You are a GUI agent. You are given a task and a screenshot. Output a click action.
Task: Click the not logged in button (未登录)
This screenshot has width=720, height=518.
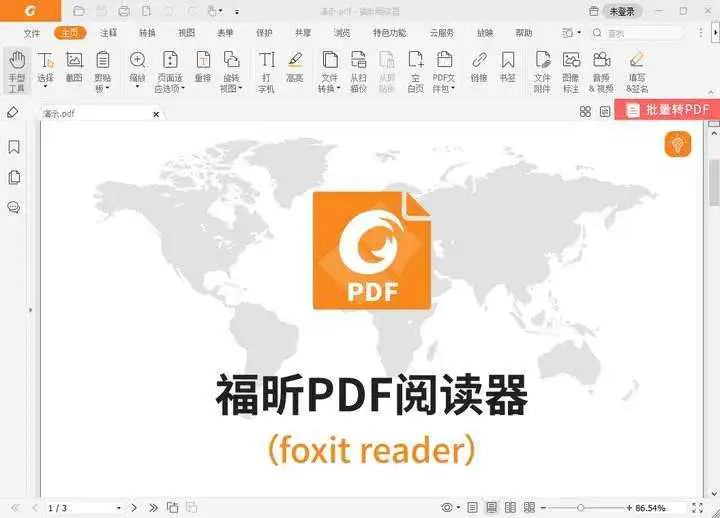[x=622, y=11]
